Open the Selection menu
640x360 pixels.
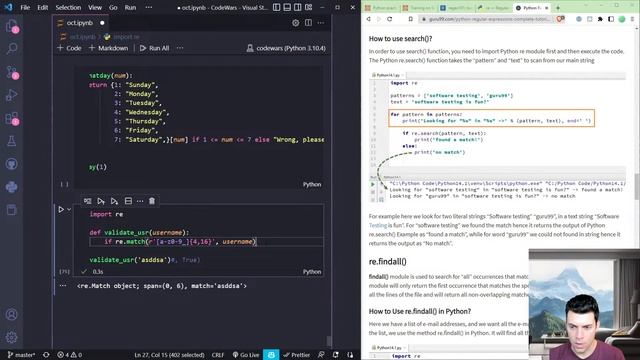[x=68, y=7]
